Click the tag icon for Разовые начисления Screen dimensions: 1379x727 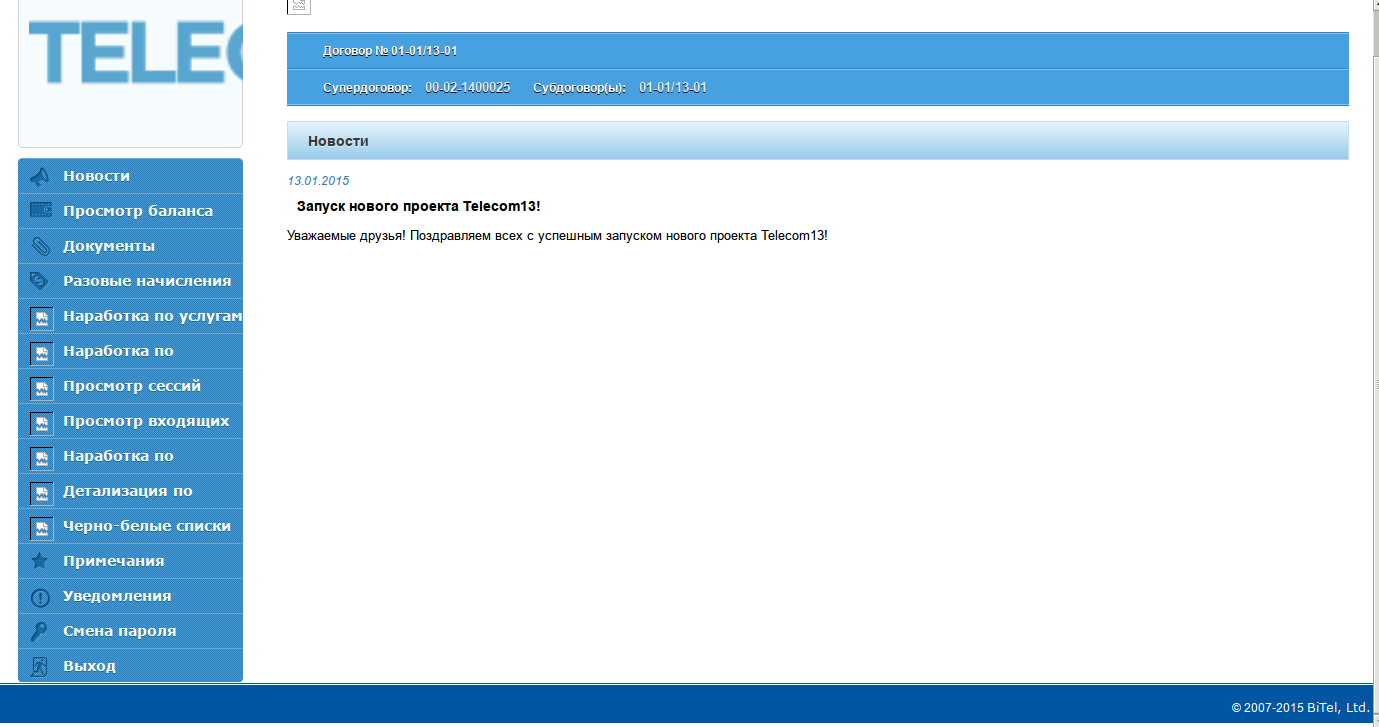click(40, 281)
